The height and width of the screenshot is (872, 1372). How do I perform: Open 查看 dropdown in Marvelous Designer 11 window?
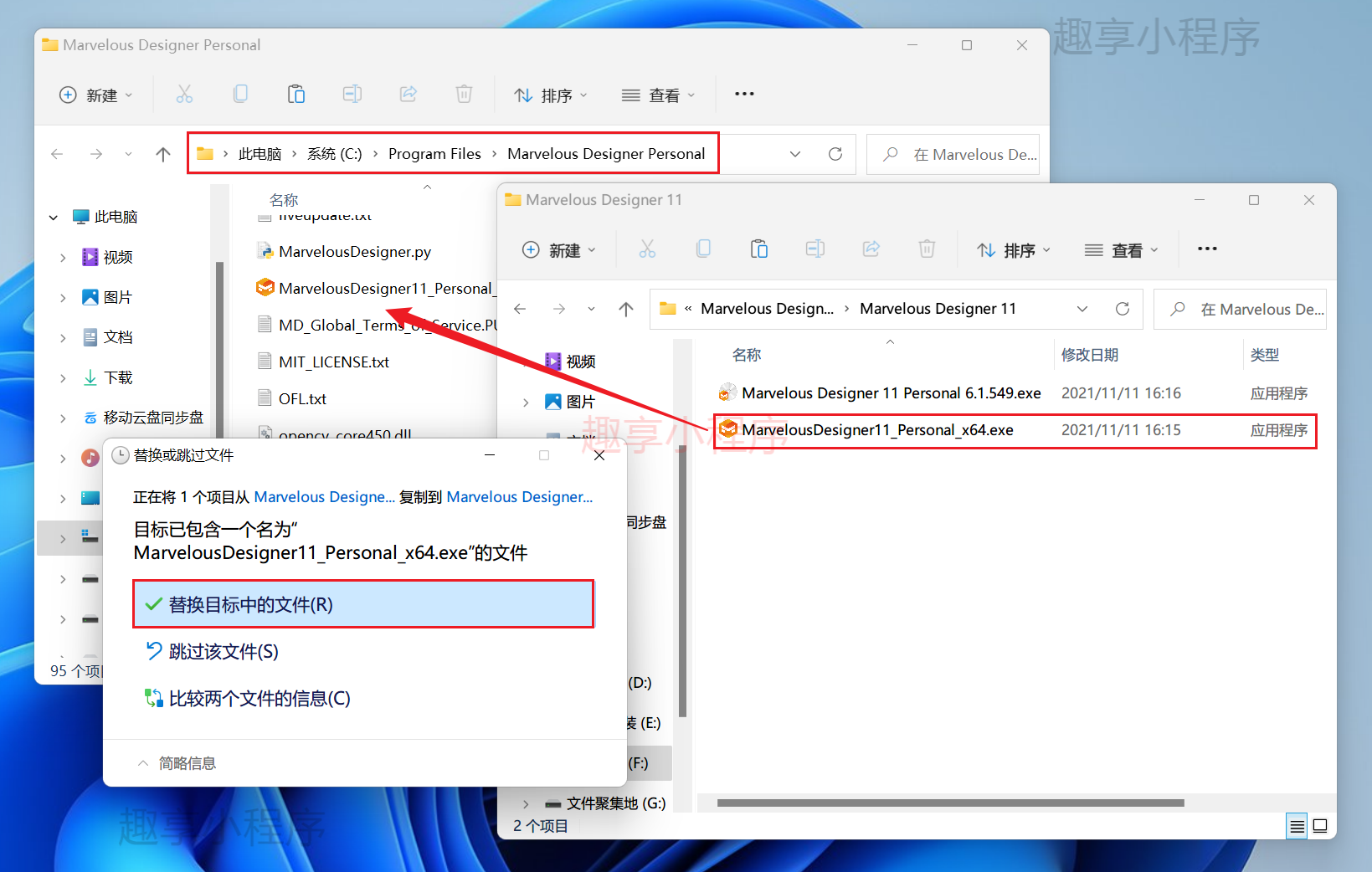point(1122,250)
